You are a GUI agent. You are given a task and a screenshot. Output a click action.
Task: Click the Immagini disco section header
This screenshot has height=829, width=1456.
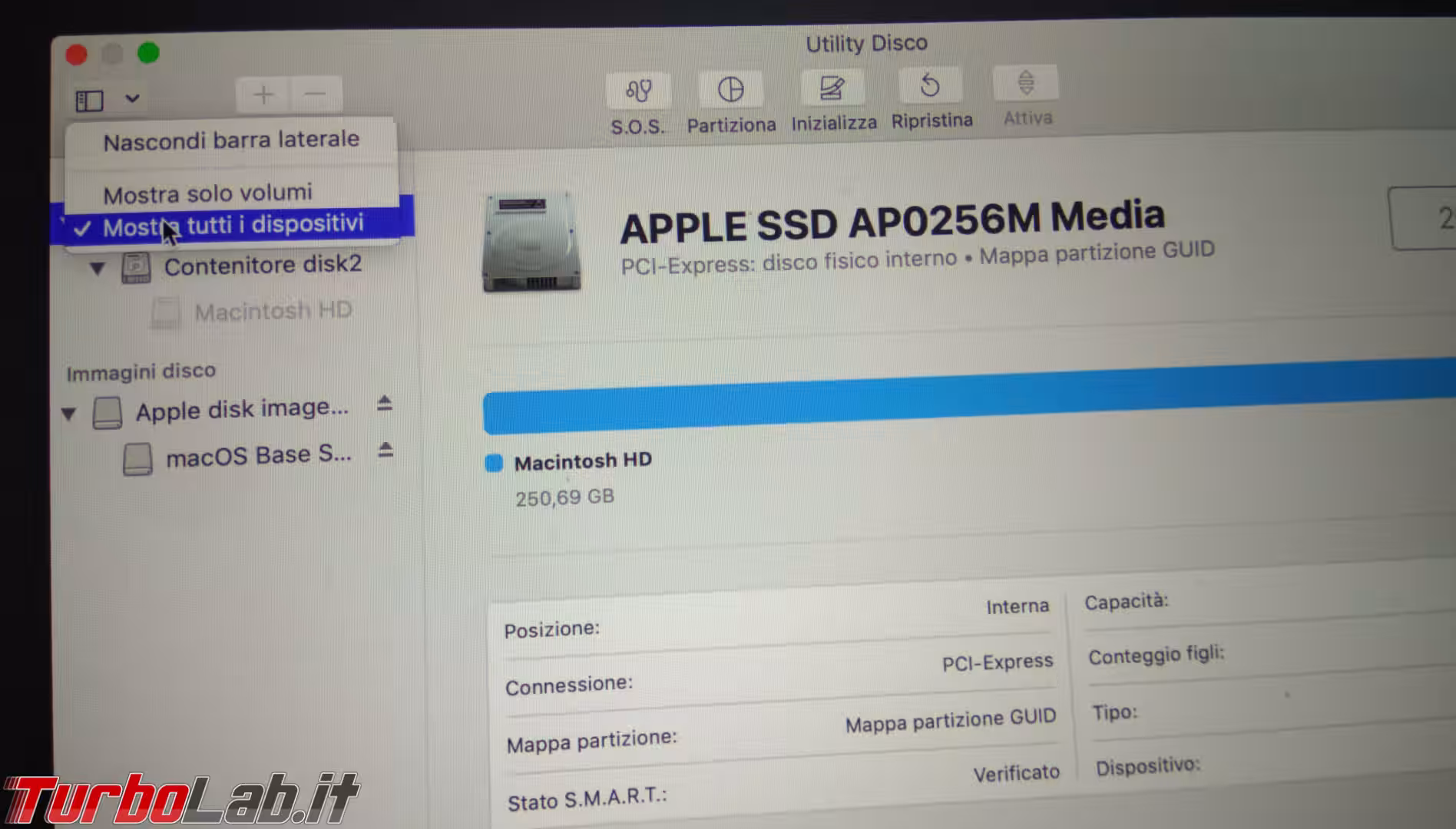(141, 372)
